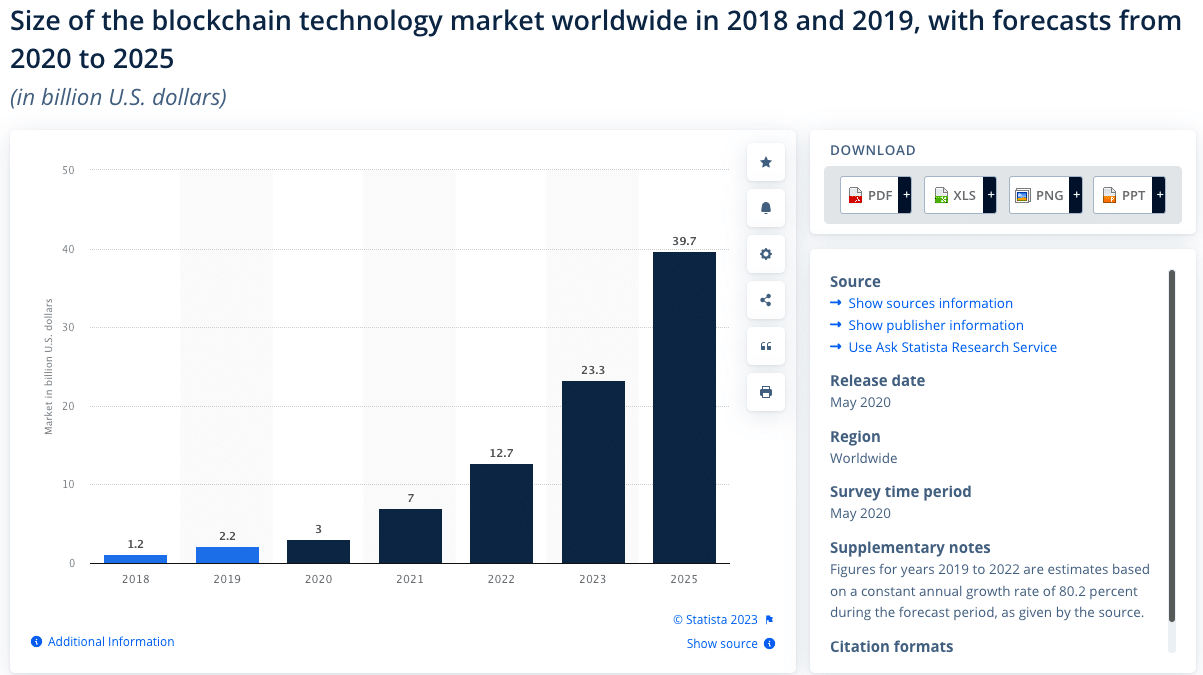Download the statistic as PPT presentation
Screen dimensions: 1203x675
tap(1124, 195)
